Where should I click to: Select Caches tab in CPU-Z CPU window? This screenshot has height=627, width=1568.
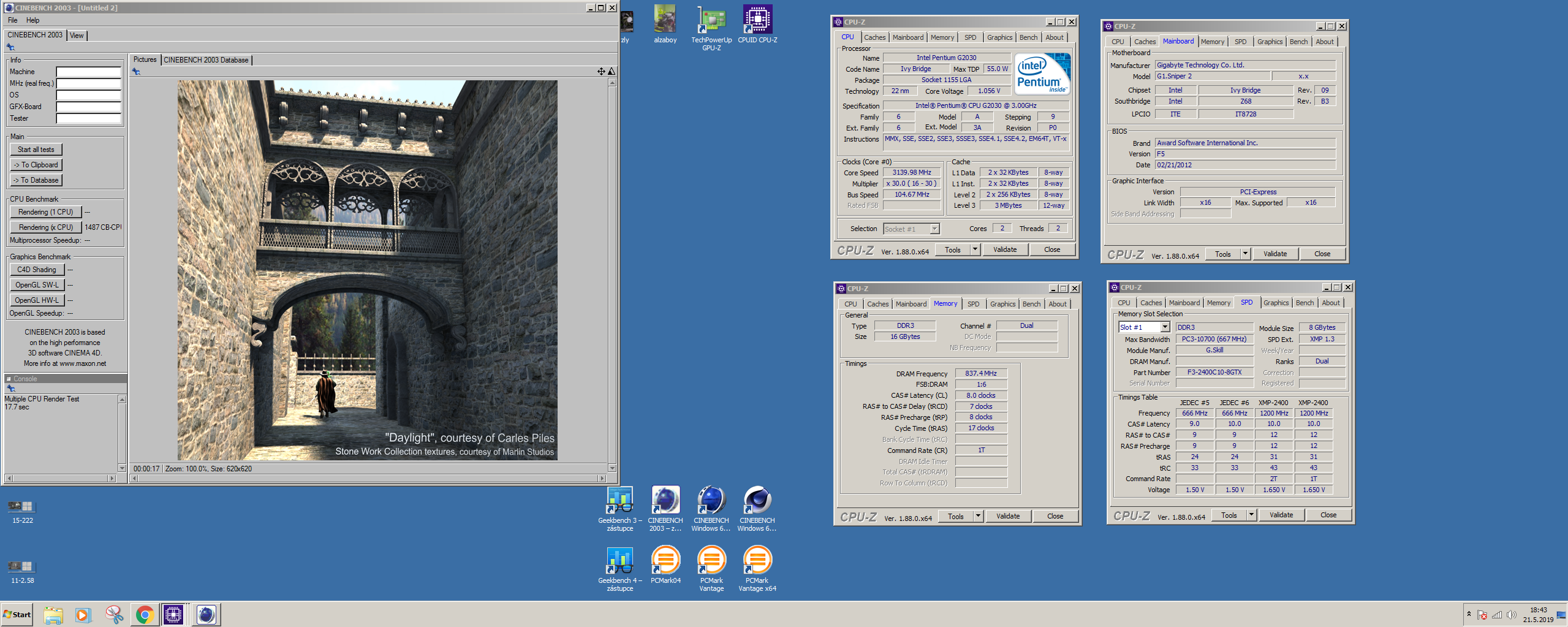874,37
